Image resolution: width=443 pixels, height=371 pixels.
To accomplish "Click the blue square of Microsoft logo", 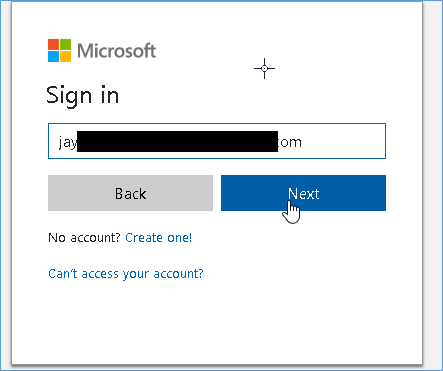I will click(53, 56).
